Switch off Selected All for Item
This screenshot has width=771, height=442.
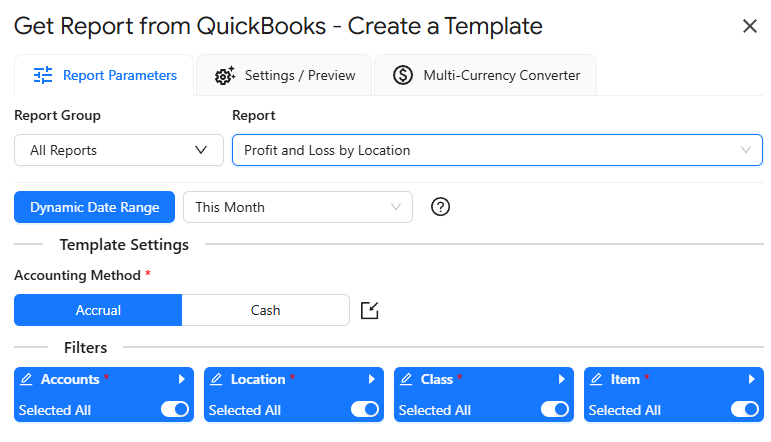745,409
